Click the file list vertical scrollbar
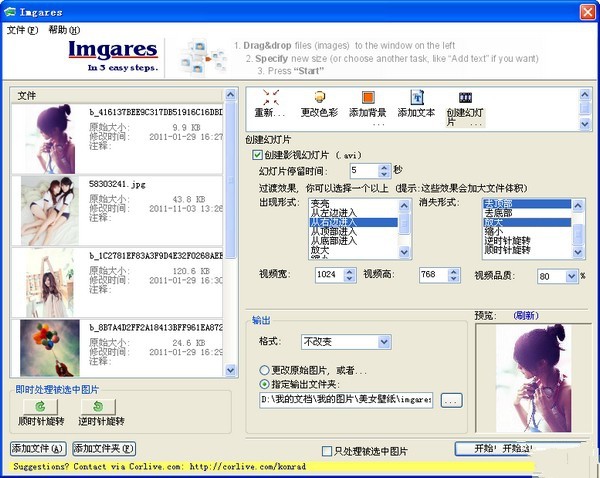Screen dimensions: 600x478 click(x=231, y=180)
